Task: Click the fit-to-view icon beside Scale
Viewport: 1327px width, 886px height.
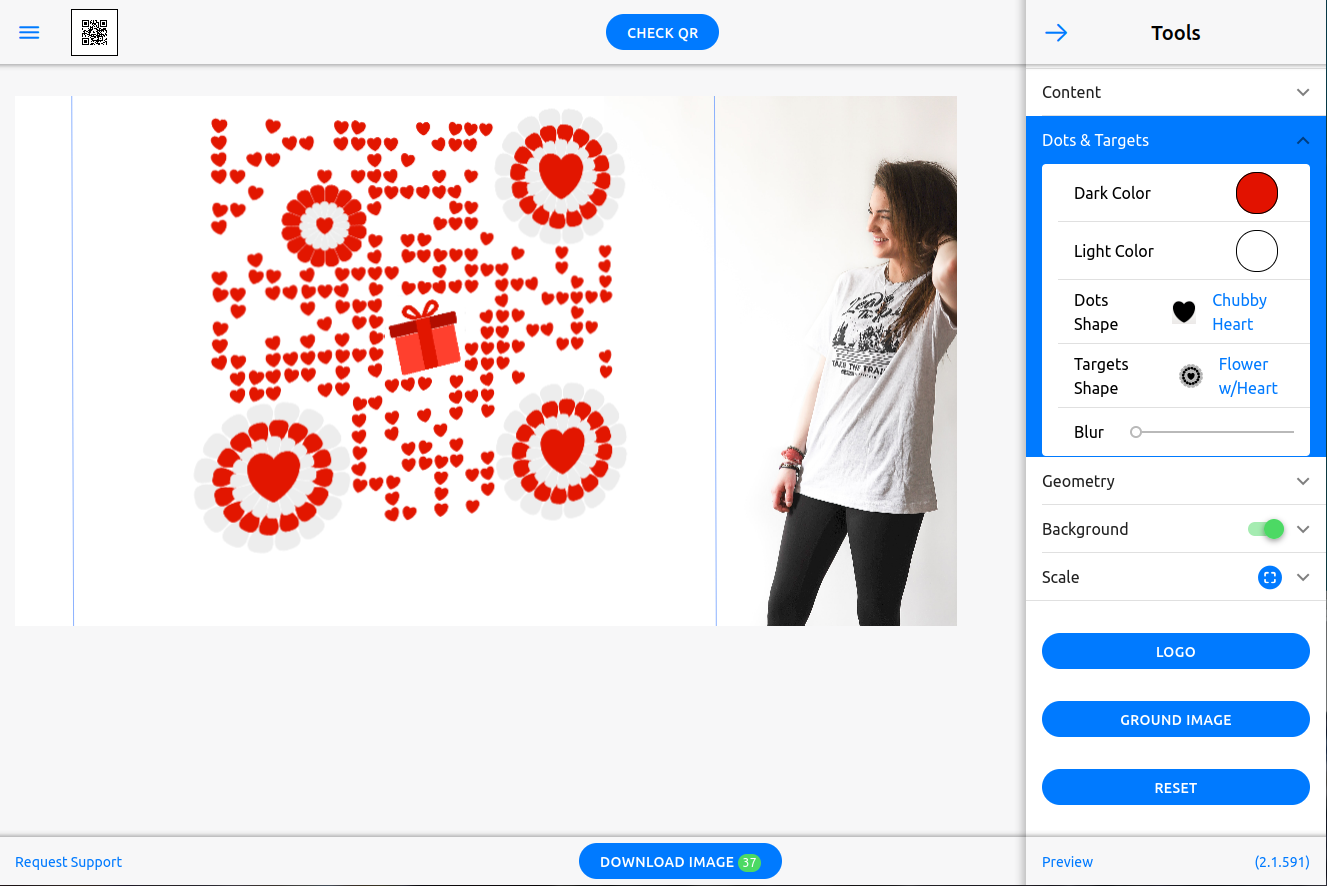Action: point(1269,577)
